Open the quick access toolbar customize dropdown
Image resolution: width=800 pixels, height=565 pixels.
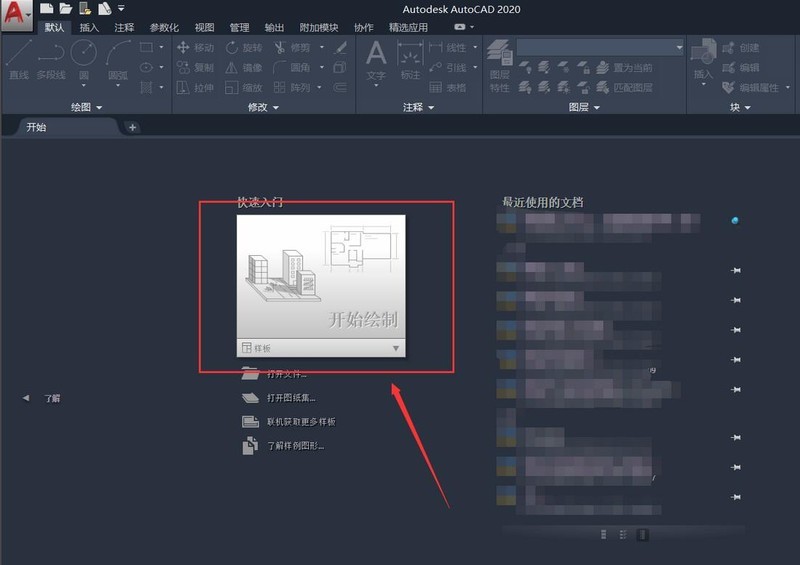coord(121,8)
